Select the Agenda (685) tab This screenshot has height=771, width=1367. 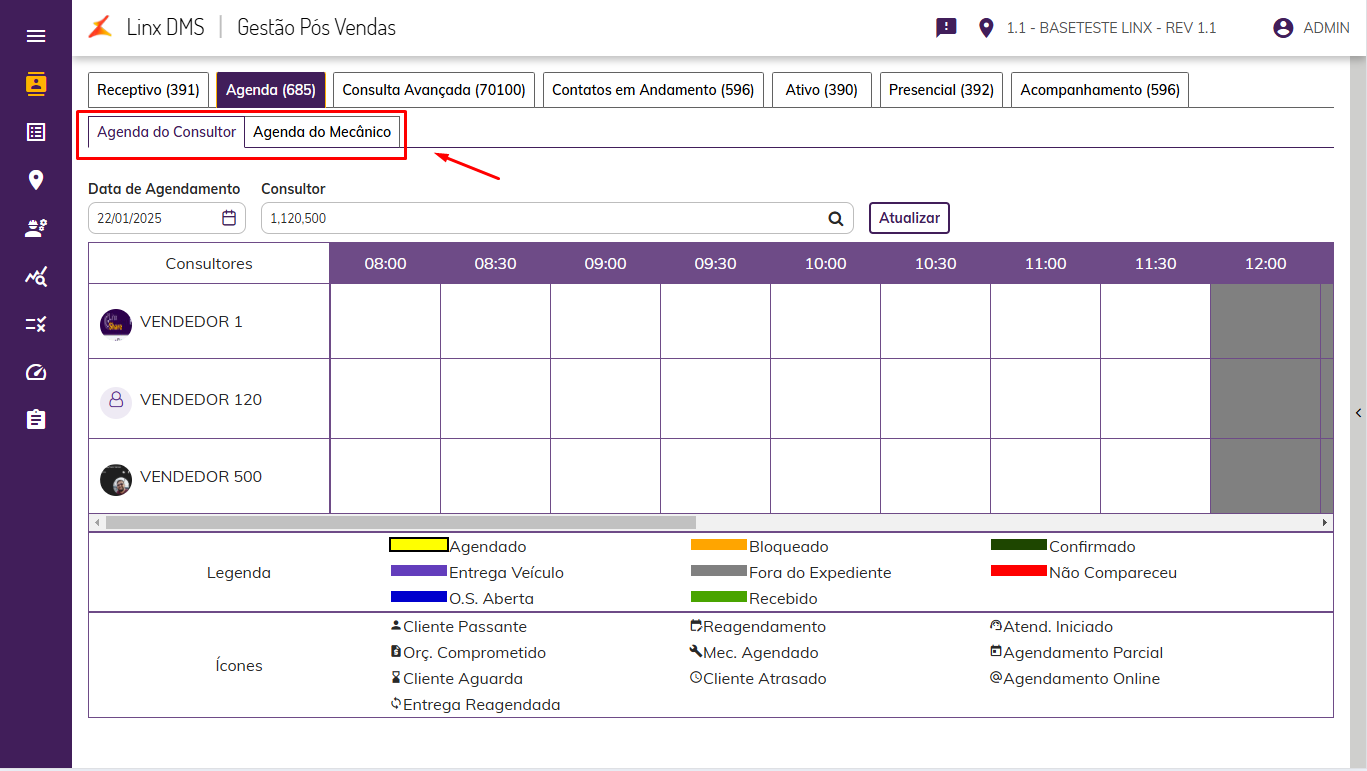tap(271, 90)
